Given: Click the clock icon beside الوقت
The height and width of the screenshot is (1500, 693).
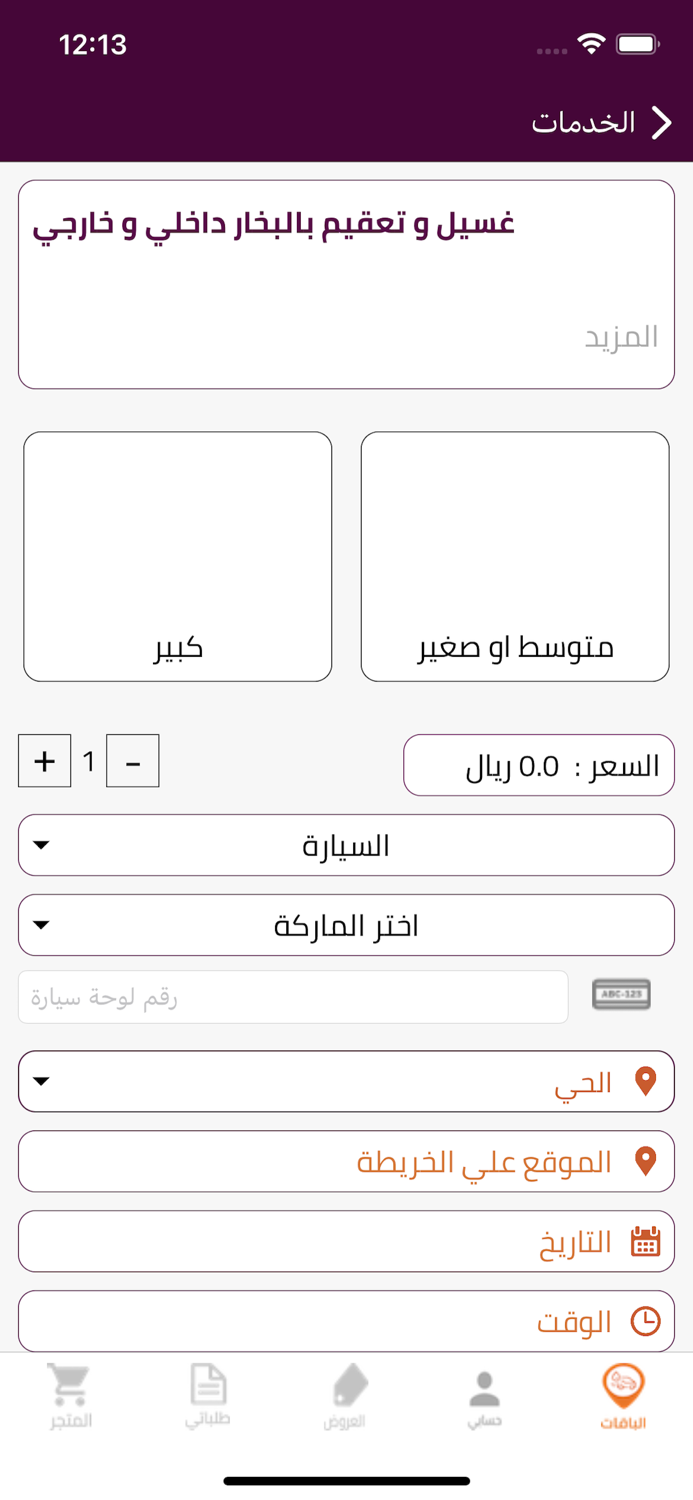Looking at the screenshot, I should pos(648,1321).
